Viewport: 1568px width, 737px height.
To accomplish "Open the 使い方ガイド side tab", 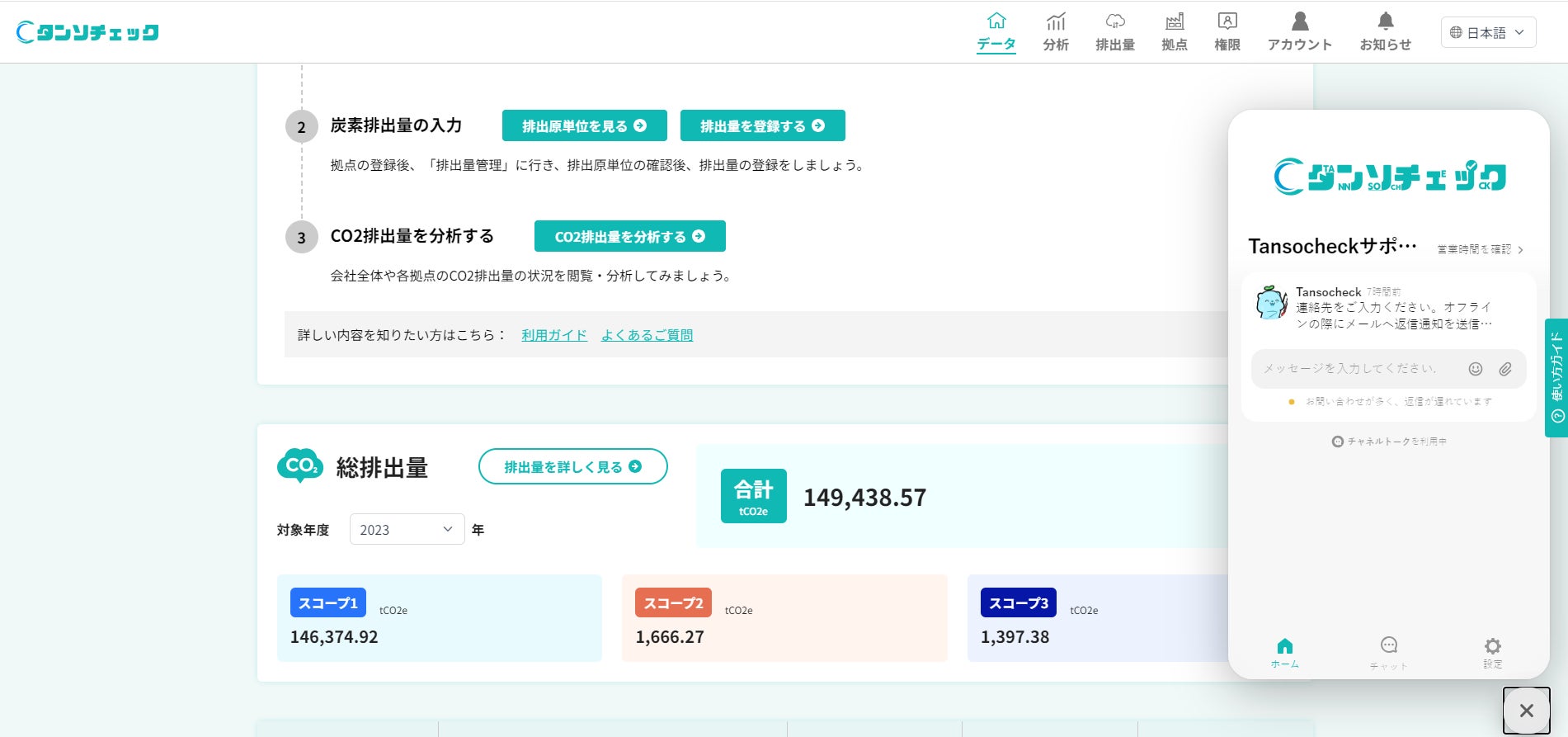I will click(x=1556, y=377).
